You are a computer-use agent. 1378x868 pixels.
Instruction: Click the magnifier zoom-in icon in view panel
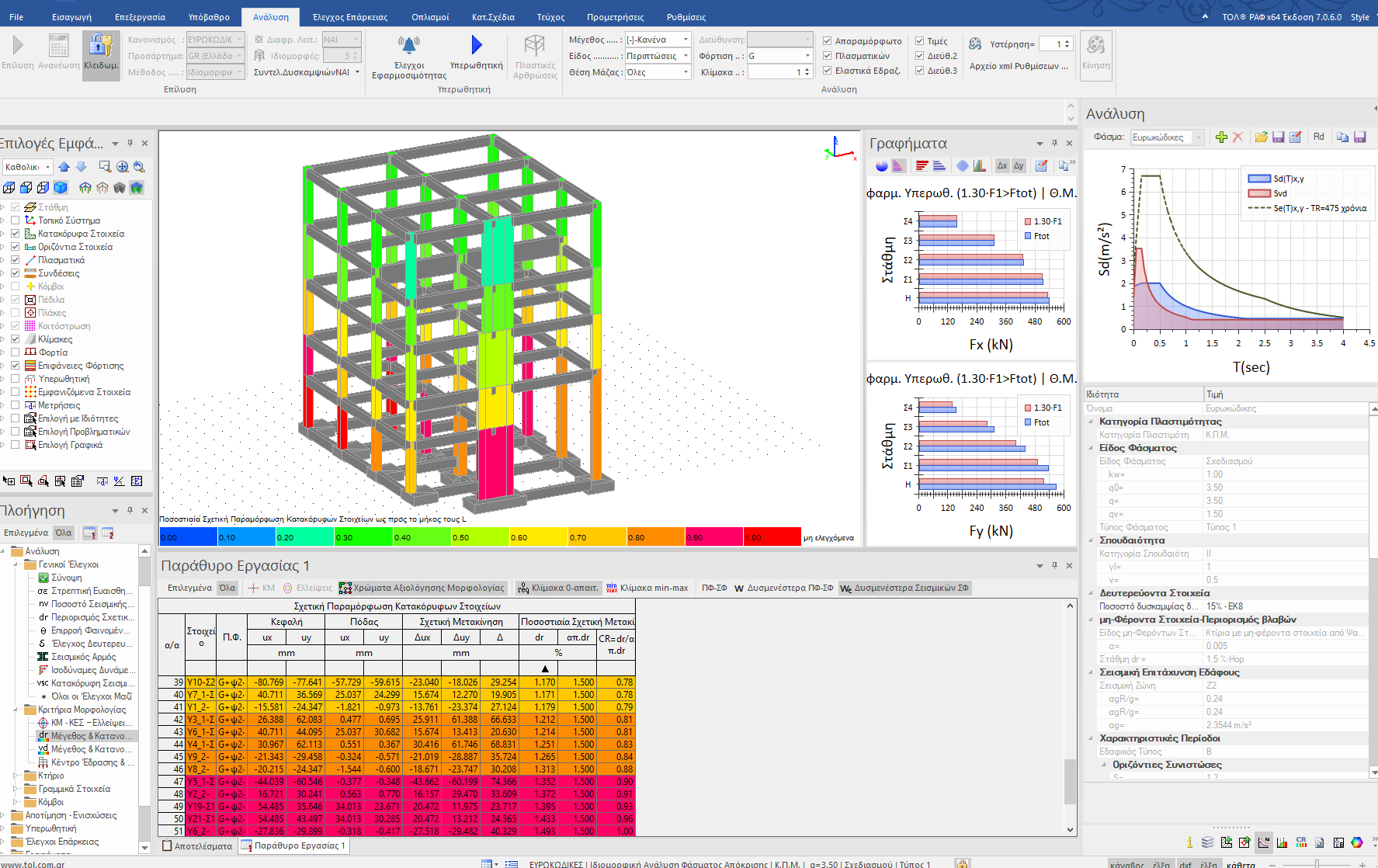pos(123,167)
